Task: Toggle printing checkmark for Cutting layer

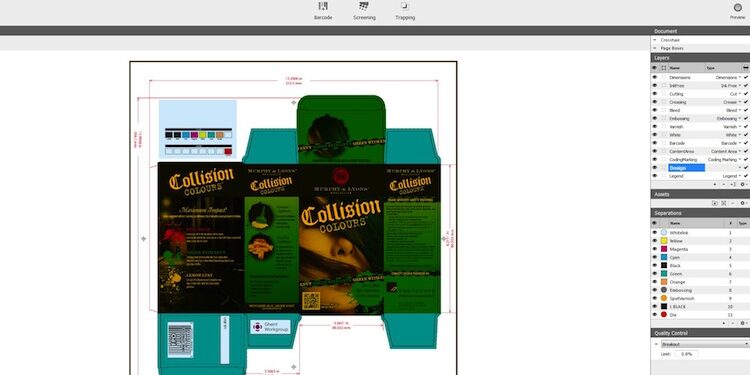Action: pyautogui.click(x=746, y=94)
